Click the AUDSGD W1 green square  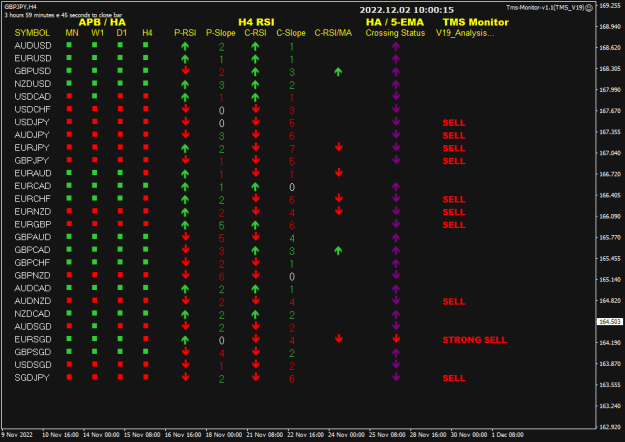(94, 326)
